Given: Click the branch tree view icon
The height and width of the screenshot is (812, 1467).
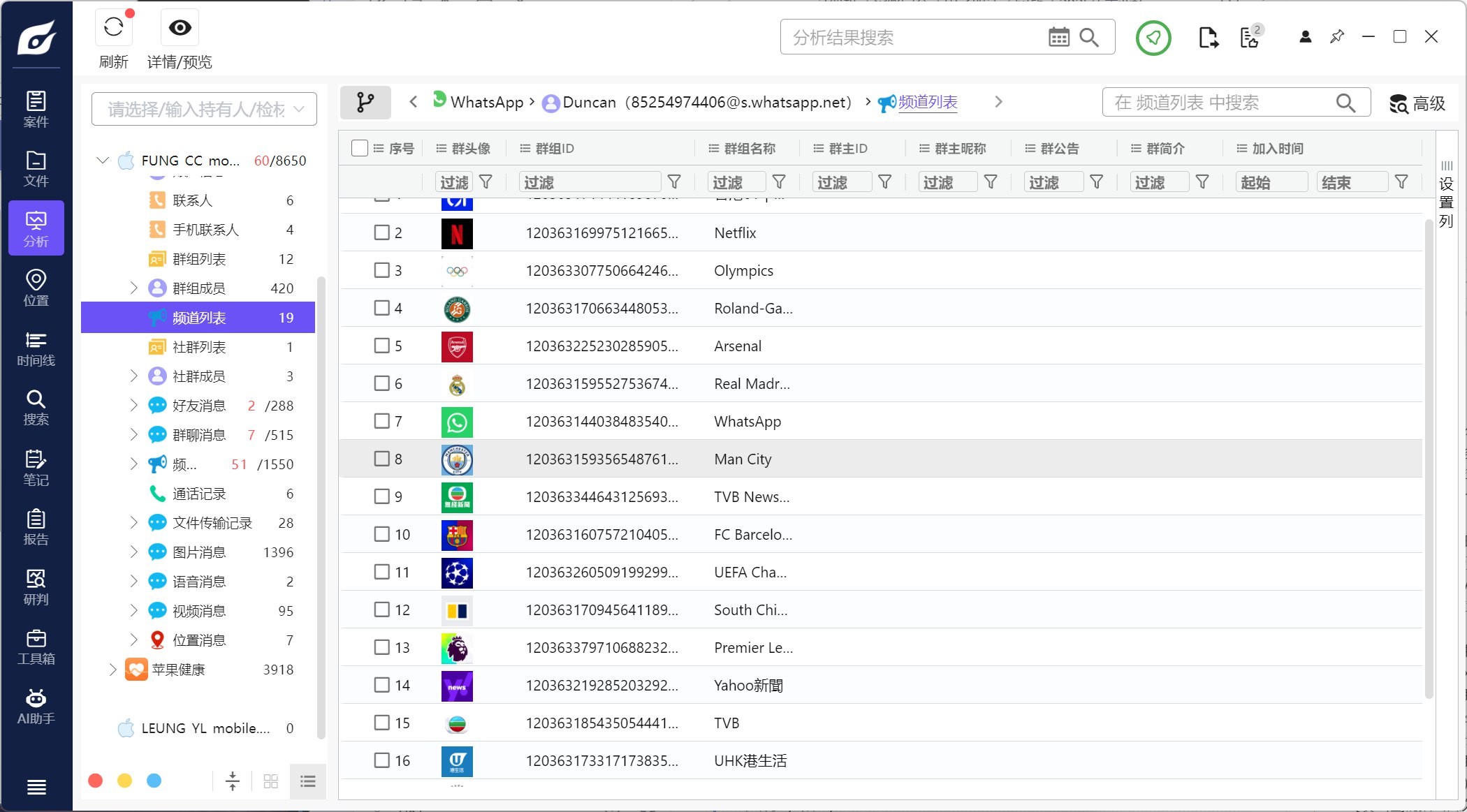Looking at the screenshot, I should click(x=365, y=103).
